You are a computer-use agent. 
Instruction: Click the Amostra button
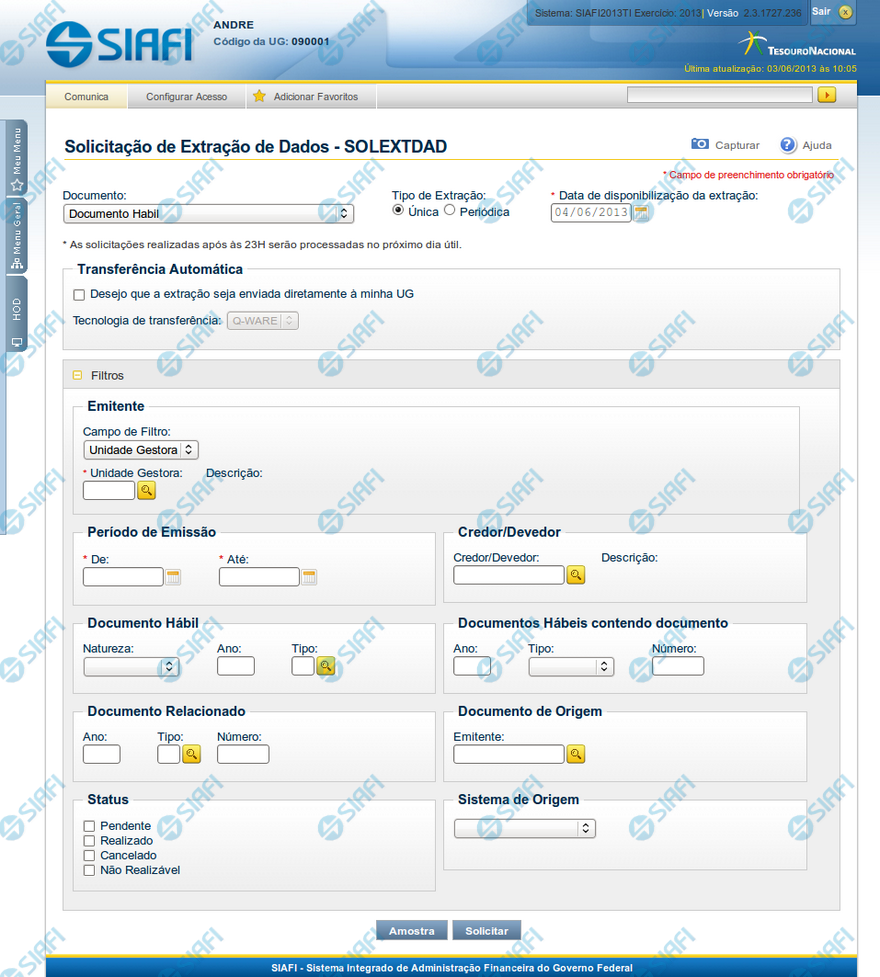pos(412,931)
